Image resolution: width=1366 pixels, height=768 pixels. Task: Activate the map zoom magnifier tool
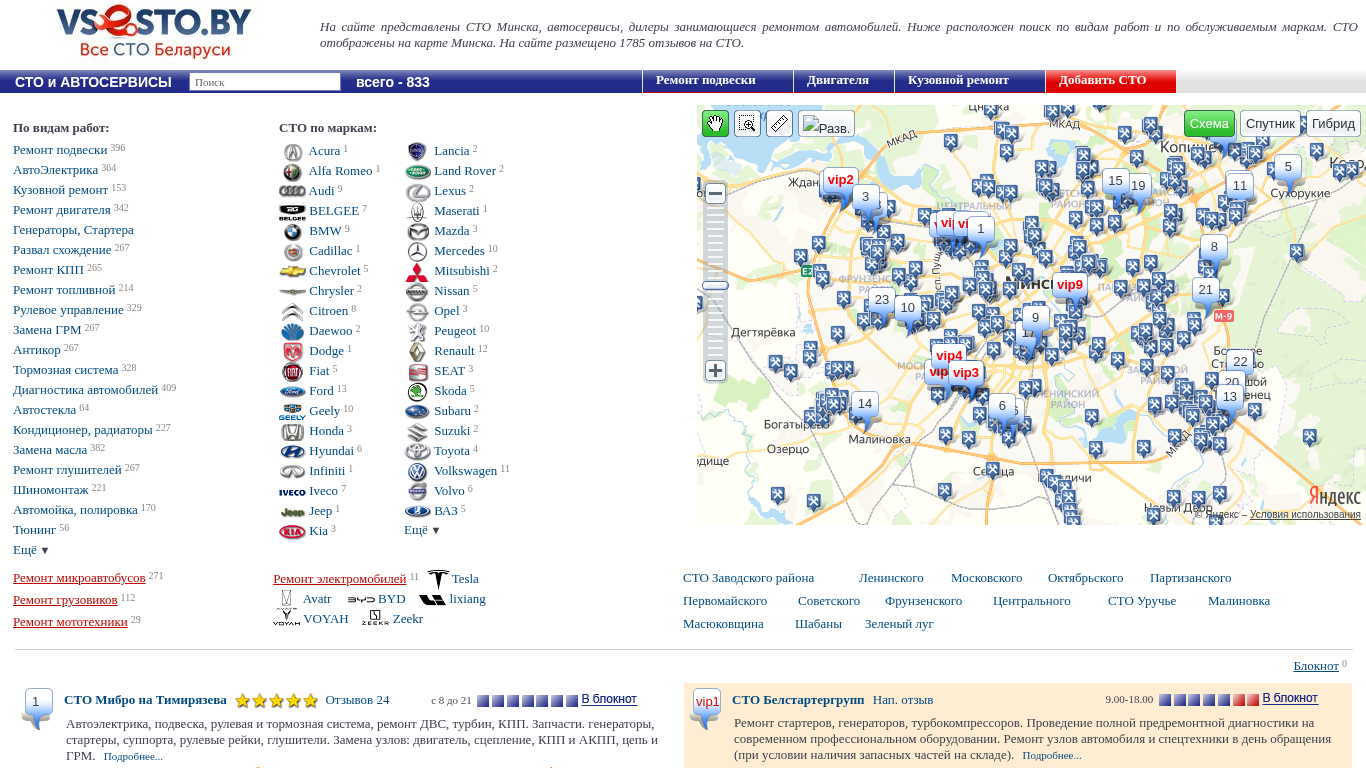tap(747, 123)
